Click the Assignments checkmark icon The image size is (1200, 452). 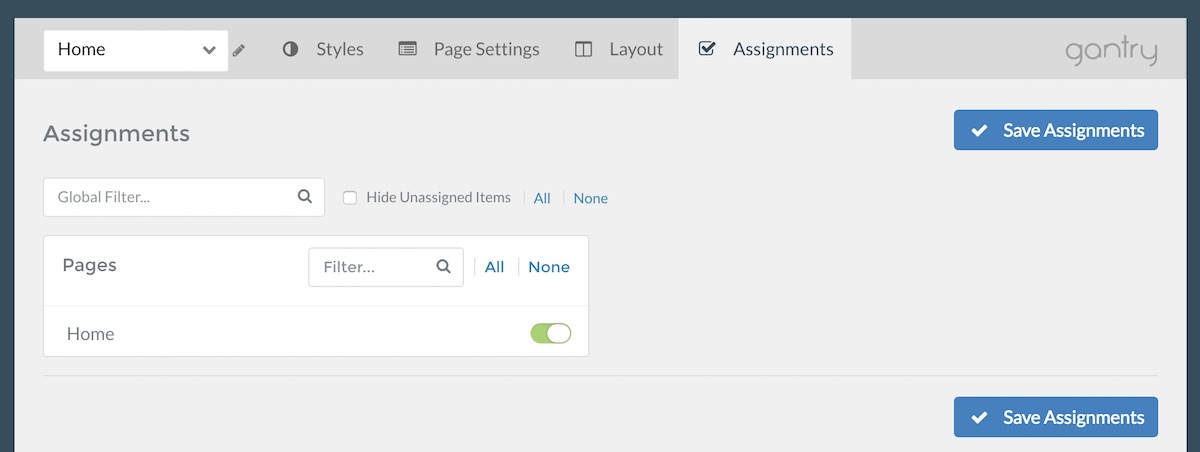(x=707, y=49)
